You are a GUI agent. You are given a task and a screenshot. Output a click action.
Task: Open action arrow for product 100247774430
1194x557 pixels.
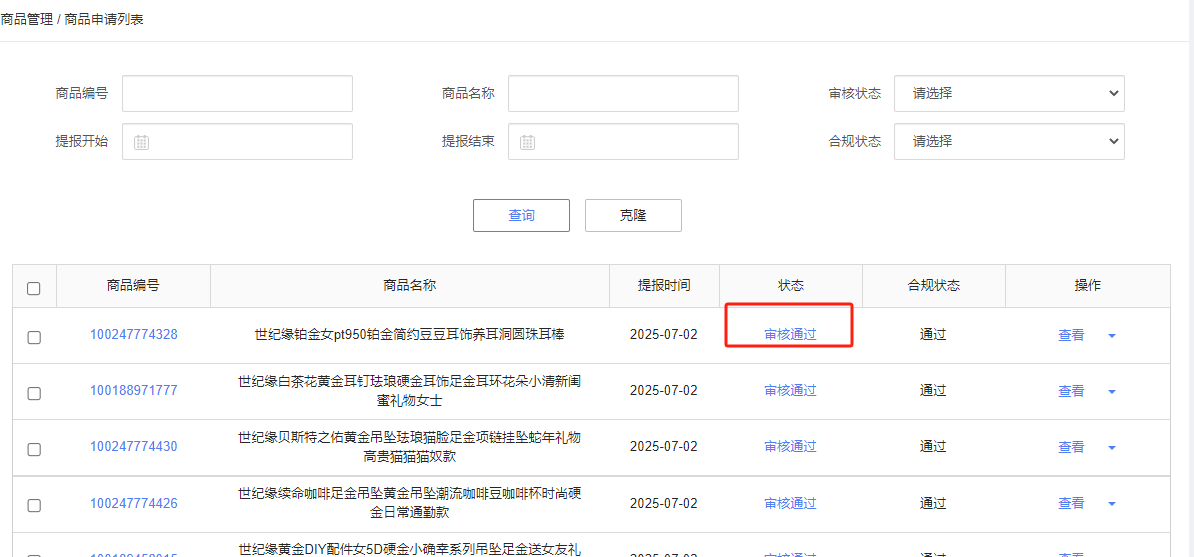[x=1111, y=448]
